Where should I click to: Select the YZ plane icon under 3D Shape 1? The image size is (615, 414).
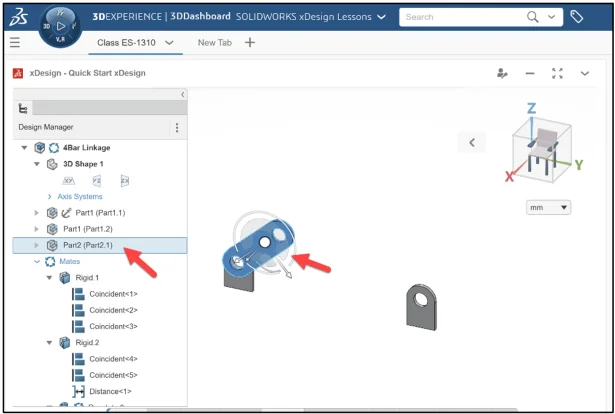97,180
